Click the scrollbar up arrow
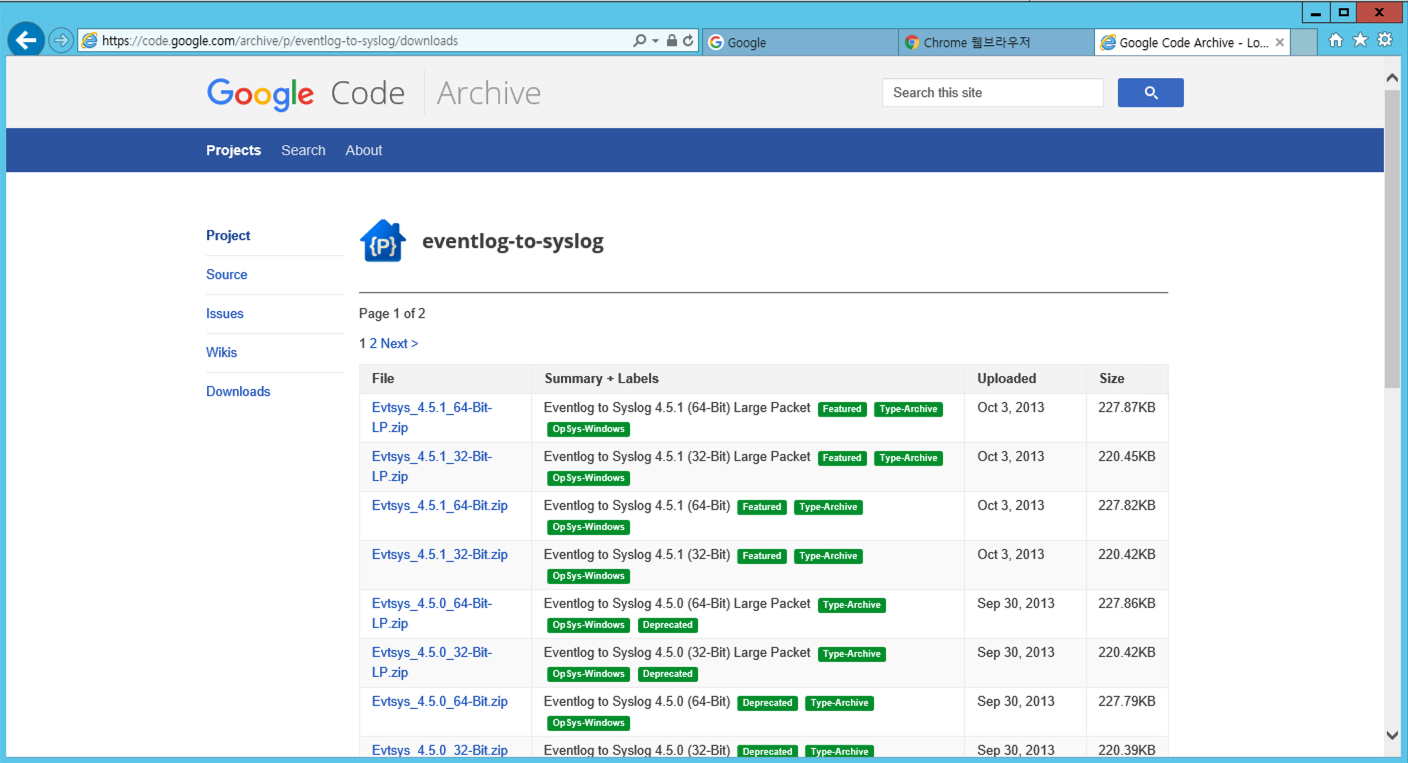 click(x=1392, y=76)
